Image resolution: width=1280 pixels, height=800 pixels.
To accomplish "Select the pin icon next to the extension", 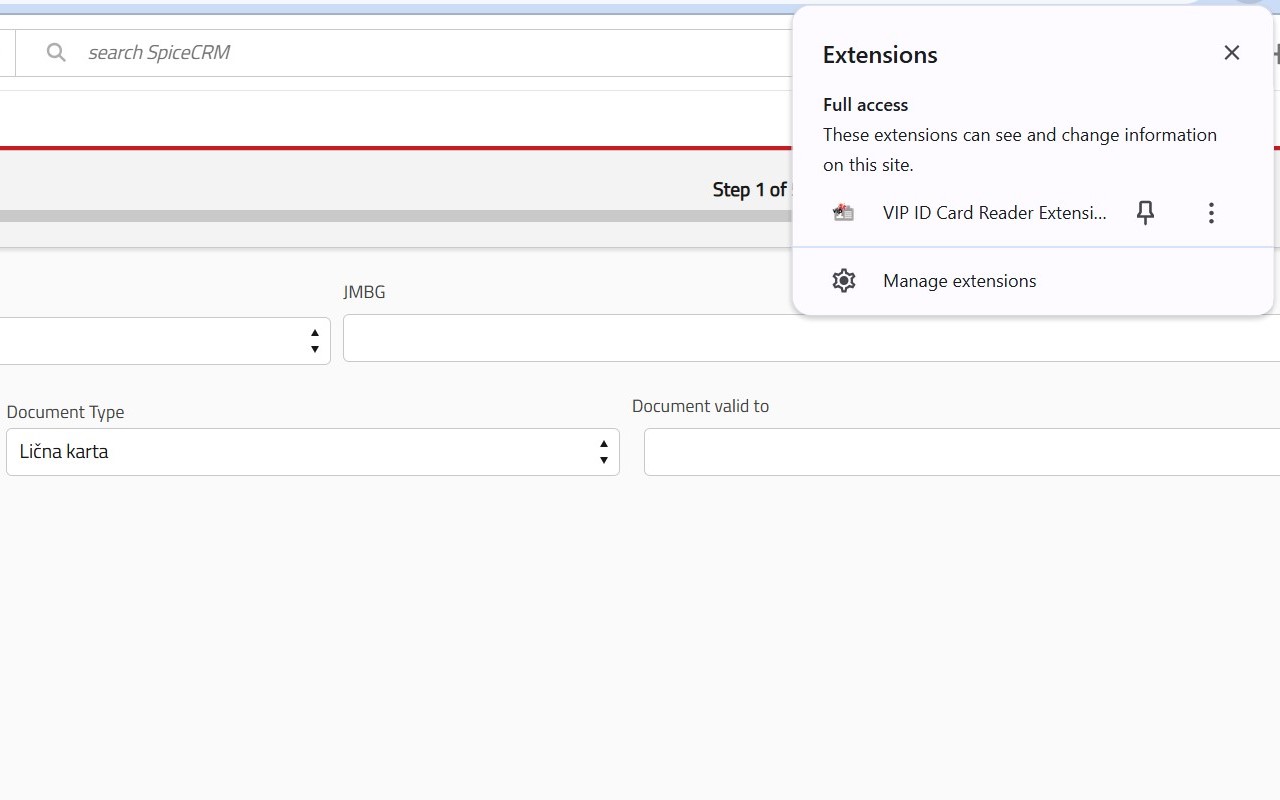I will (x=1144, y=212).
